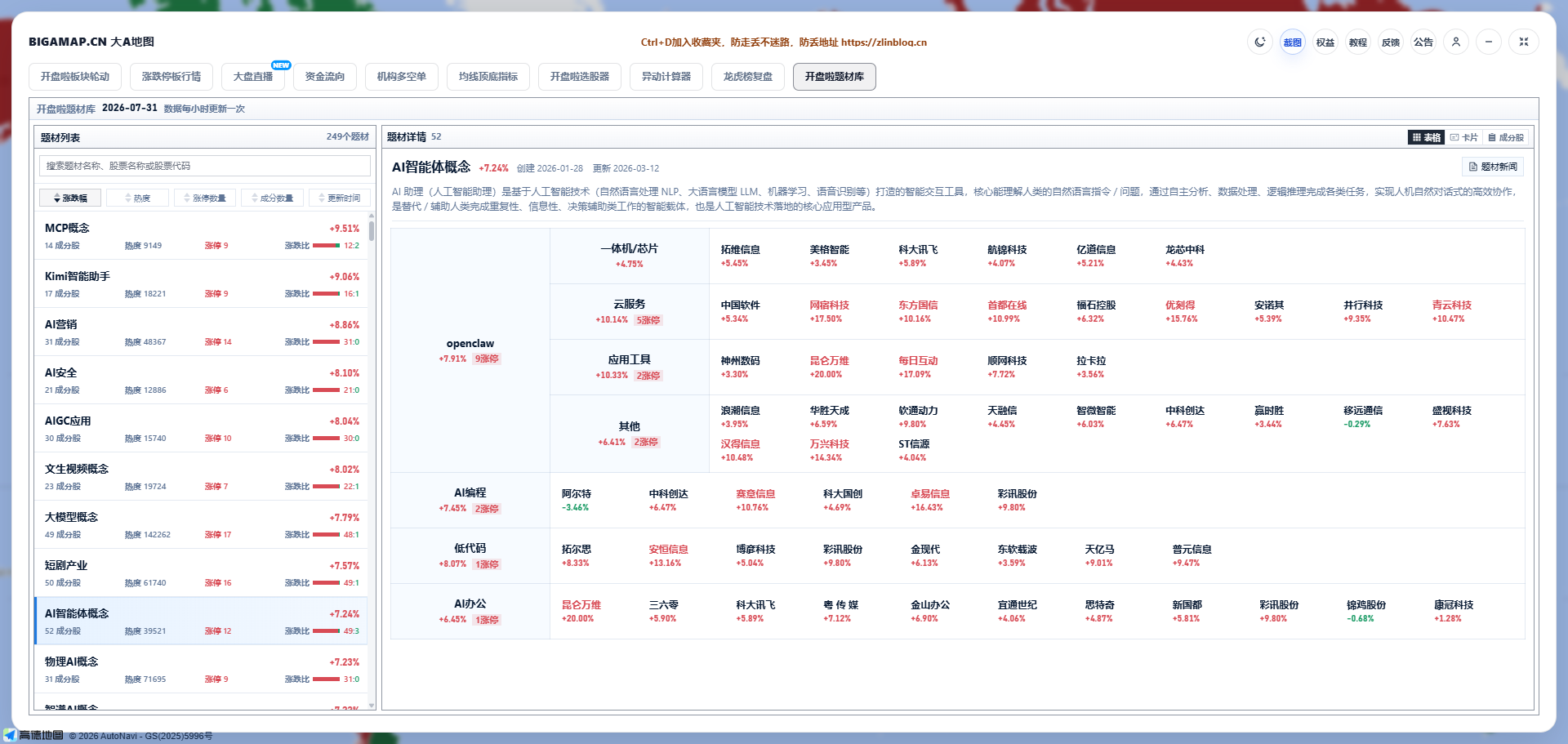
Task: Select the 物理AI概念 theme row
Action: (x=202, y=670)
